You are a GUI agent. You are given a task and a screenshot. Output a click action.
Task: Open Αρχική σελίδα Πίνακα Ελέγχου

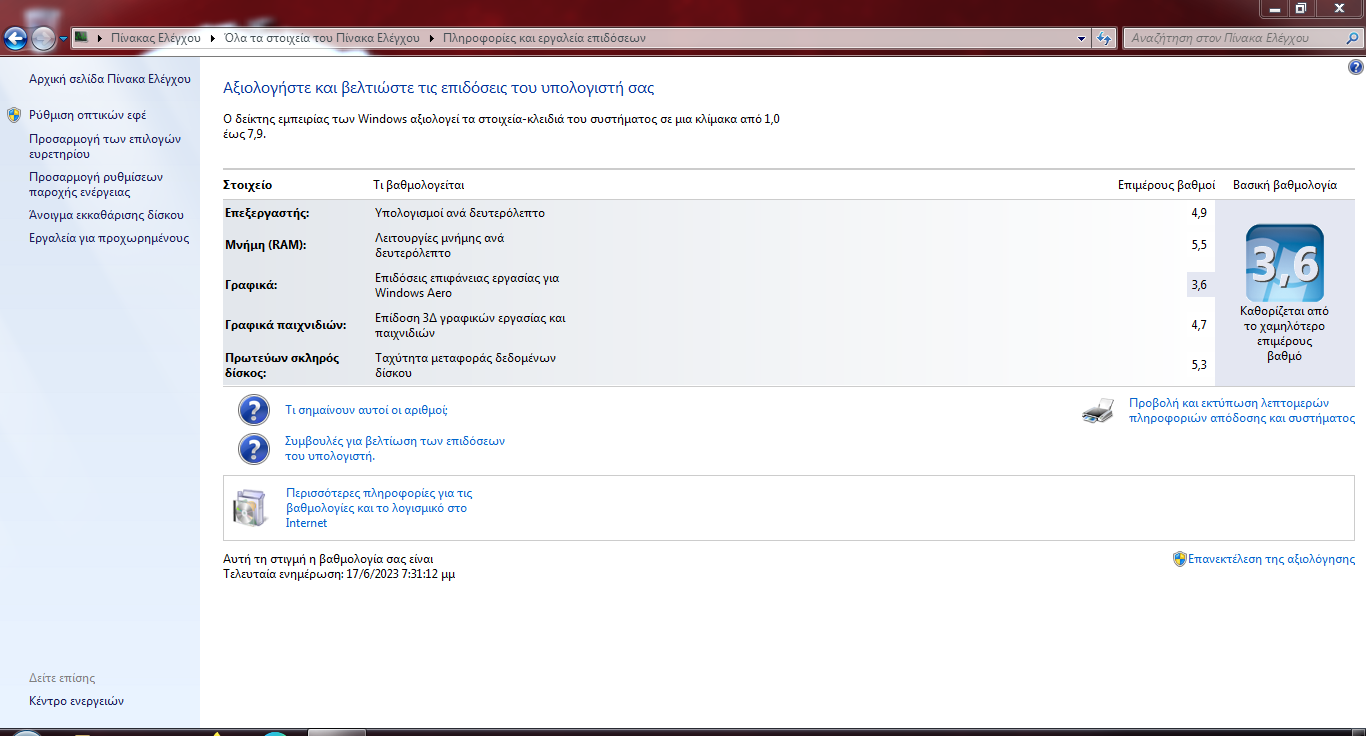click(109, 79)
